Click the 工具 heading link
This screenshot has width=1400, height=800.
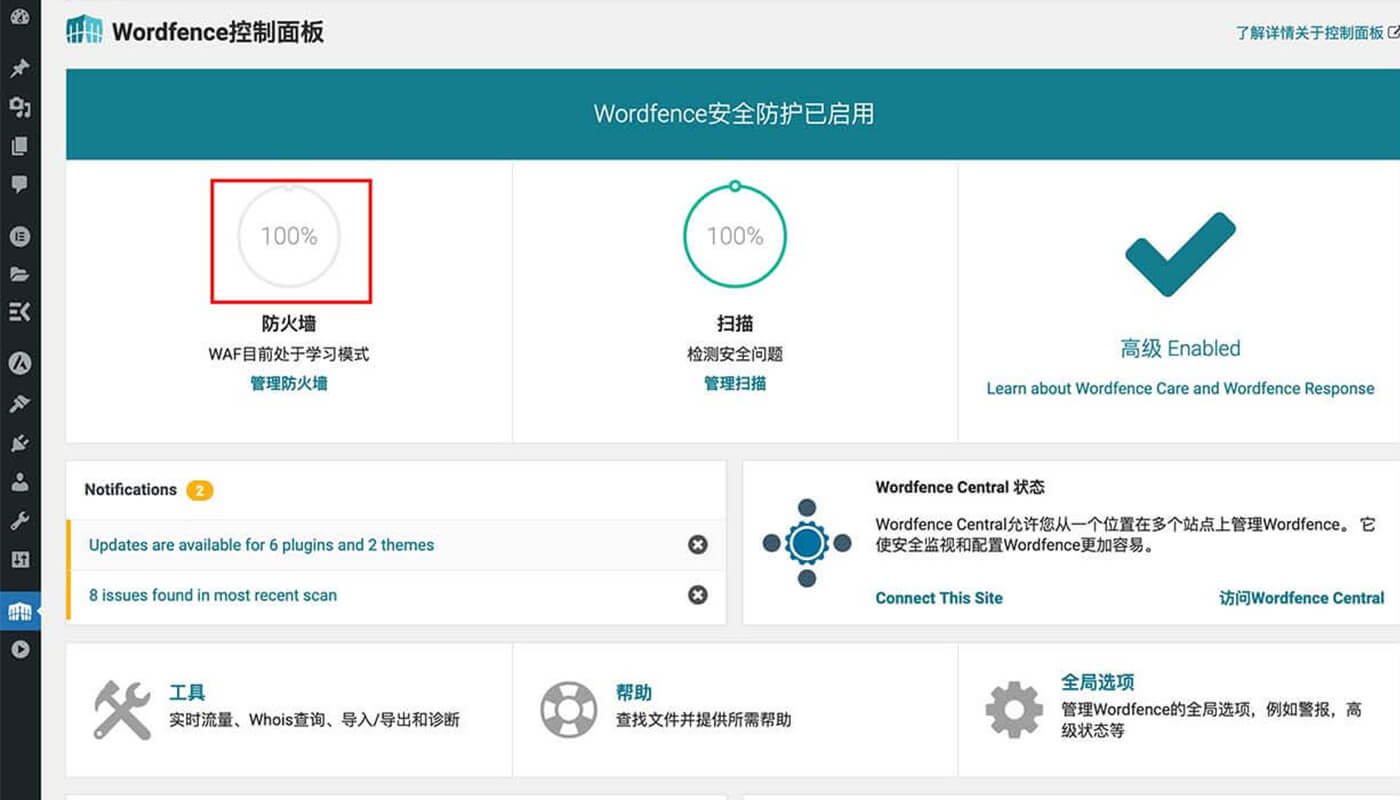(x=187, y=692)
